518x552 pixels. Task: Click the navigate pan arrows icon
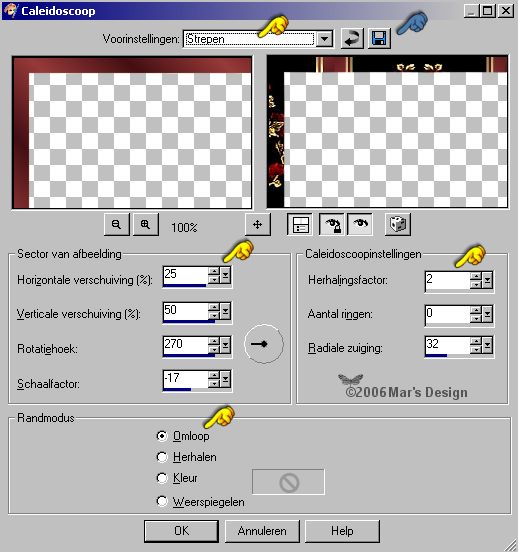pos(258,224)
